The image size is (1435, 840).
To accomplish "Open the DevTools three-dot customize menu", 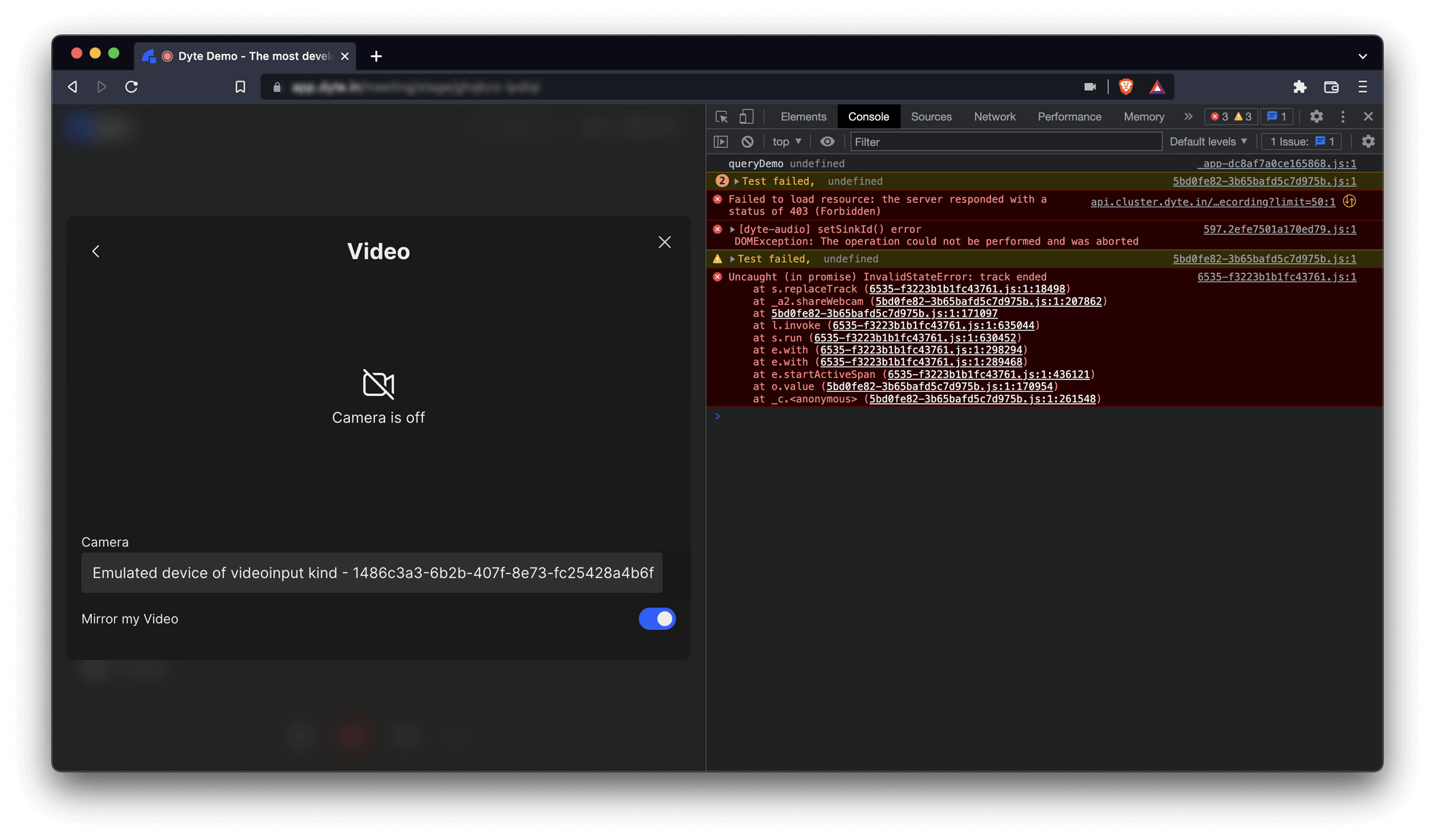I will pyautogui.click(x=1342, y=116).
